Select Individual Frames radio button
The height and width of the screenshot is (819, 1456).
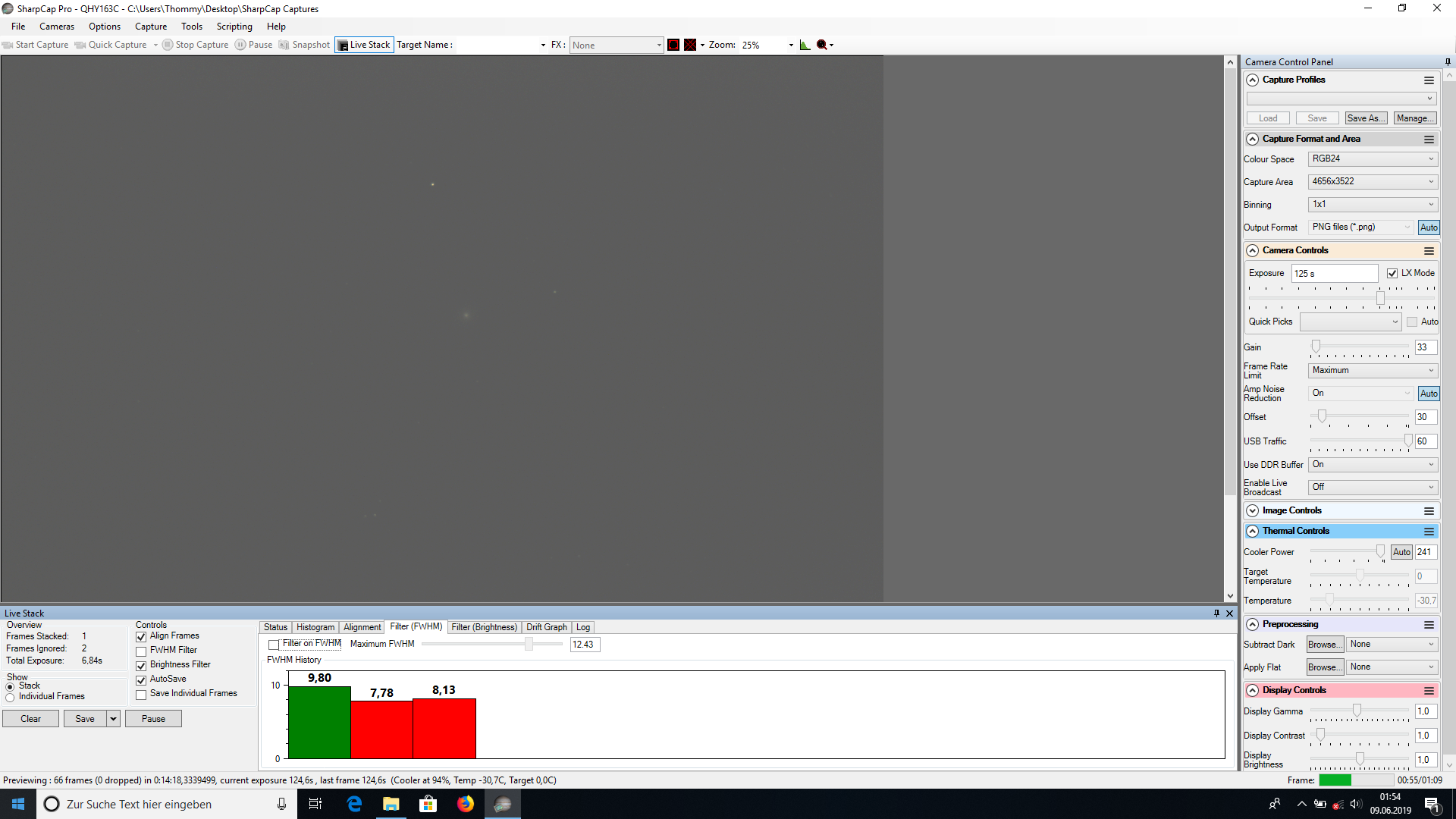pos(11,697)
